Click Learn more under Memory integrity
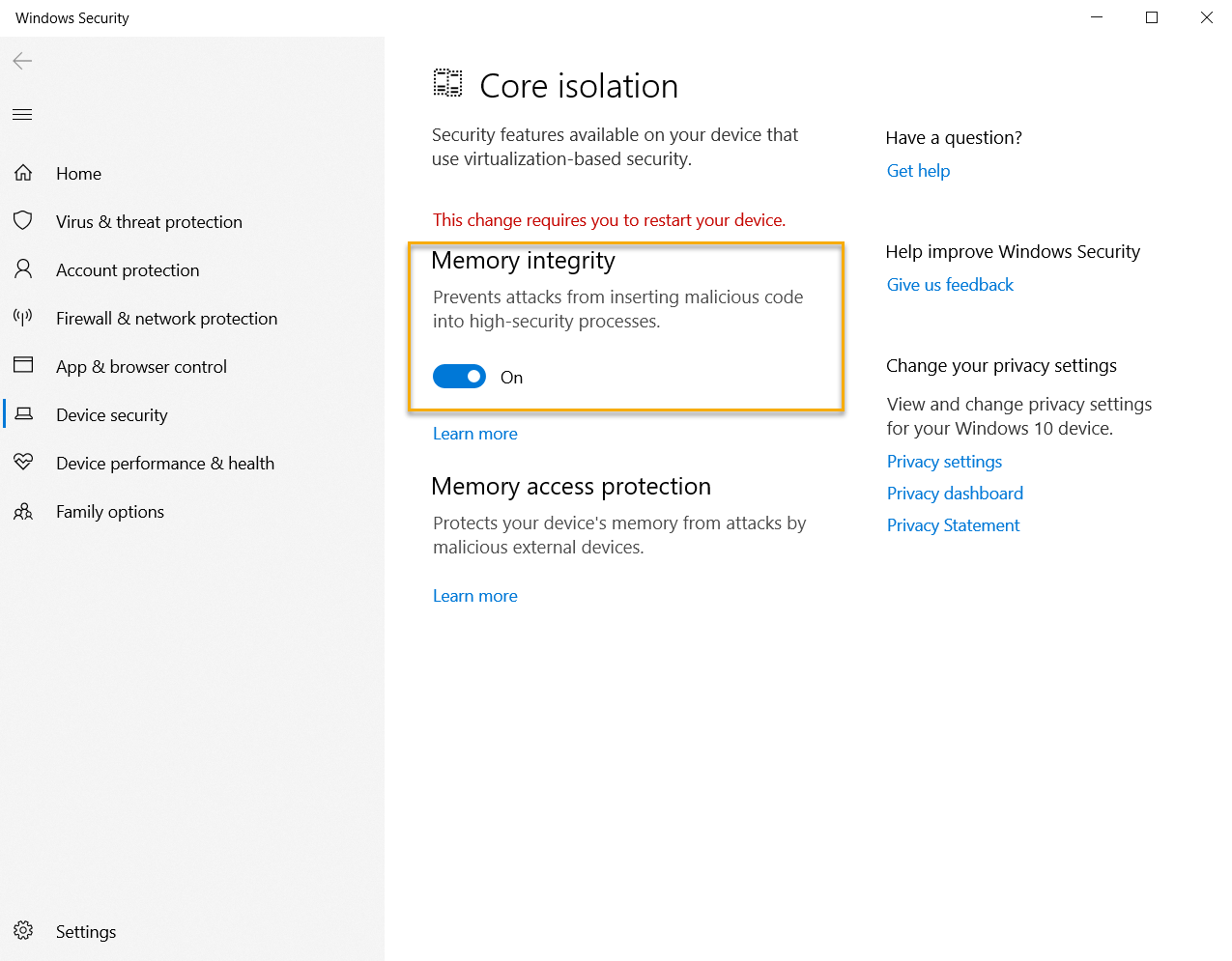This screenshot has width=1232, height=961. coord(474,433)
